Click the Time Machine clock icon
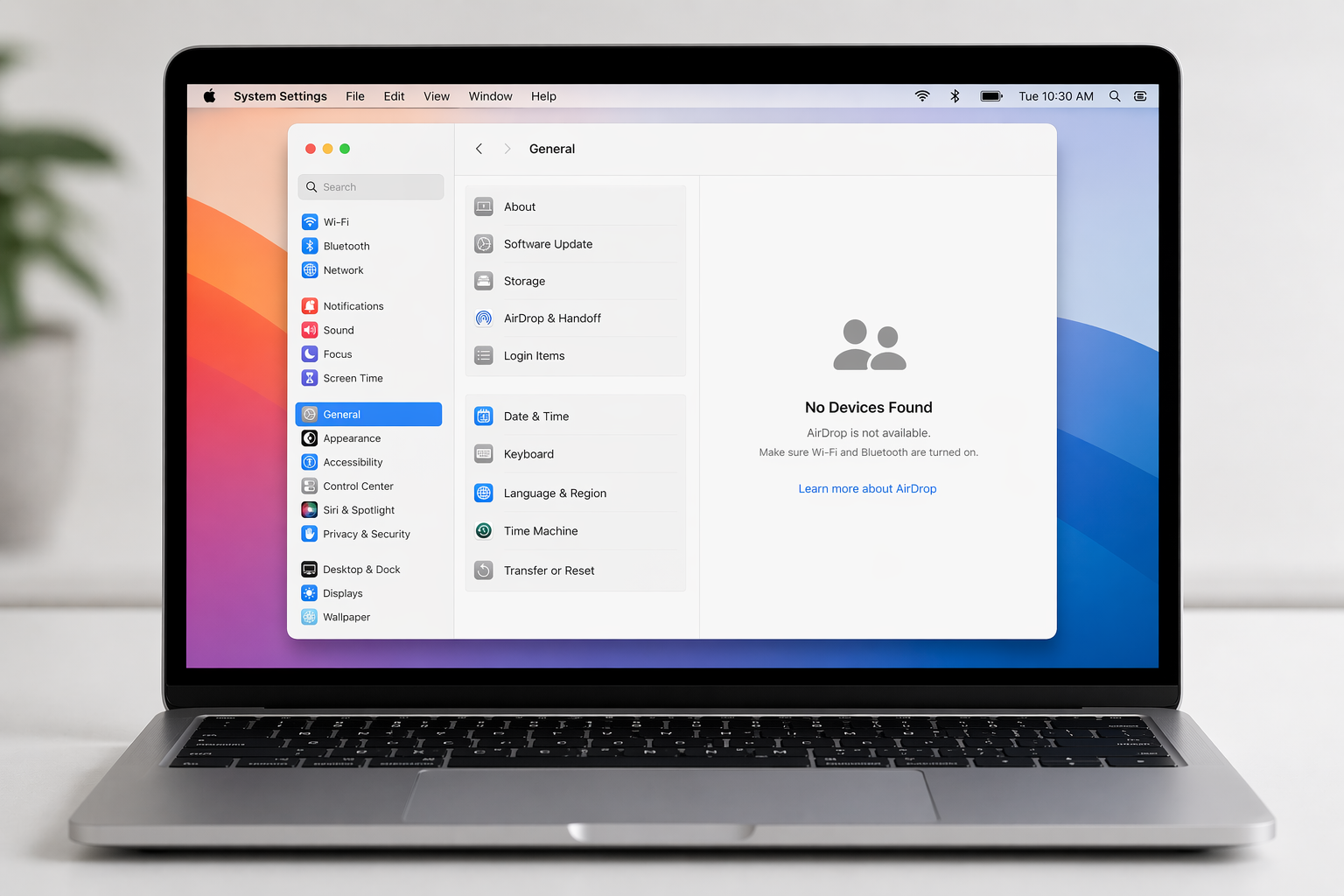Viewport: 1344px width, 896px height. point(484,531)
